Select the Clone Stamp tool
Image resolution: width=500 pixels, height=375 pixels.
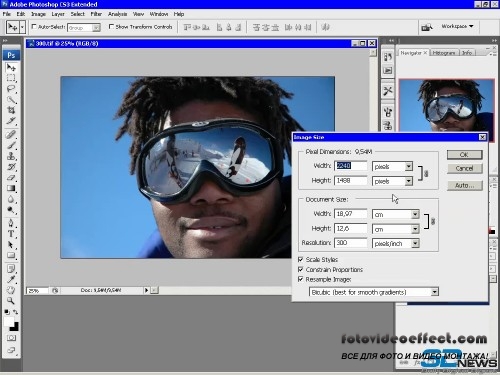(x=11, y=156)
